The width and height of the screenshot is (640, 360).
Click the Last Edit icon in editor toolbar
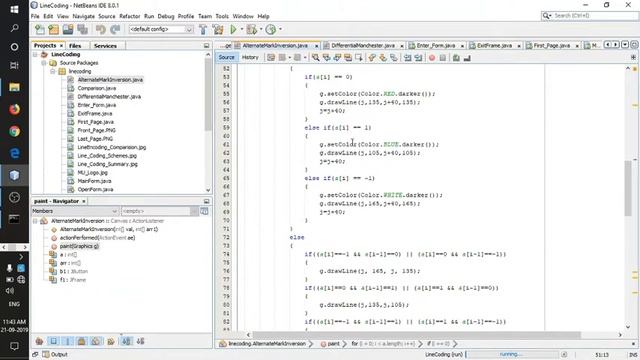point(271,58)
